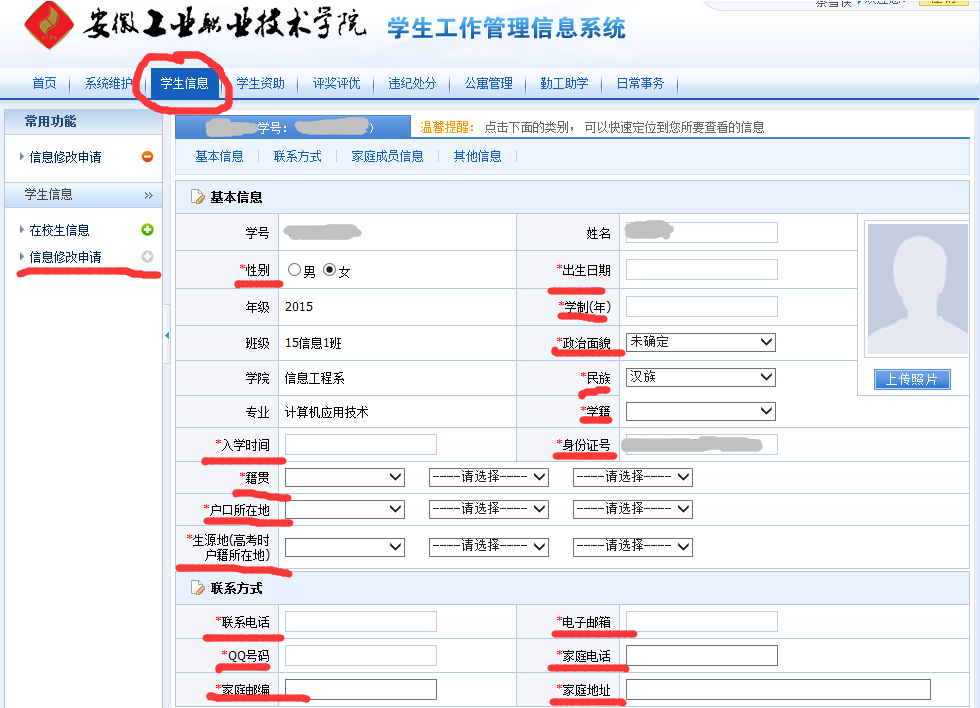
Task: Click the gray plus icon beside 信息修改申请
Action: pos(148,257)
